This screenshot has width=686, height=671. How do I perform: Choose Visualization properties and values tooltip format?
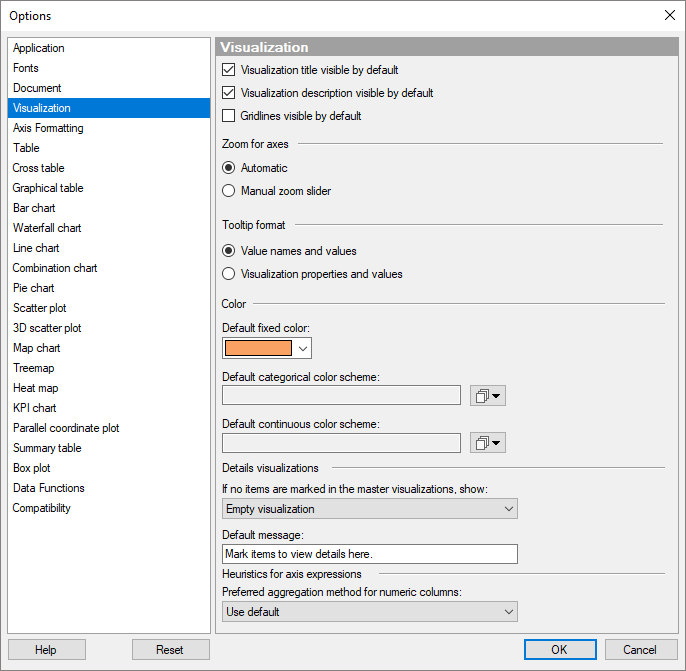tap(229, 274)
